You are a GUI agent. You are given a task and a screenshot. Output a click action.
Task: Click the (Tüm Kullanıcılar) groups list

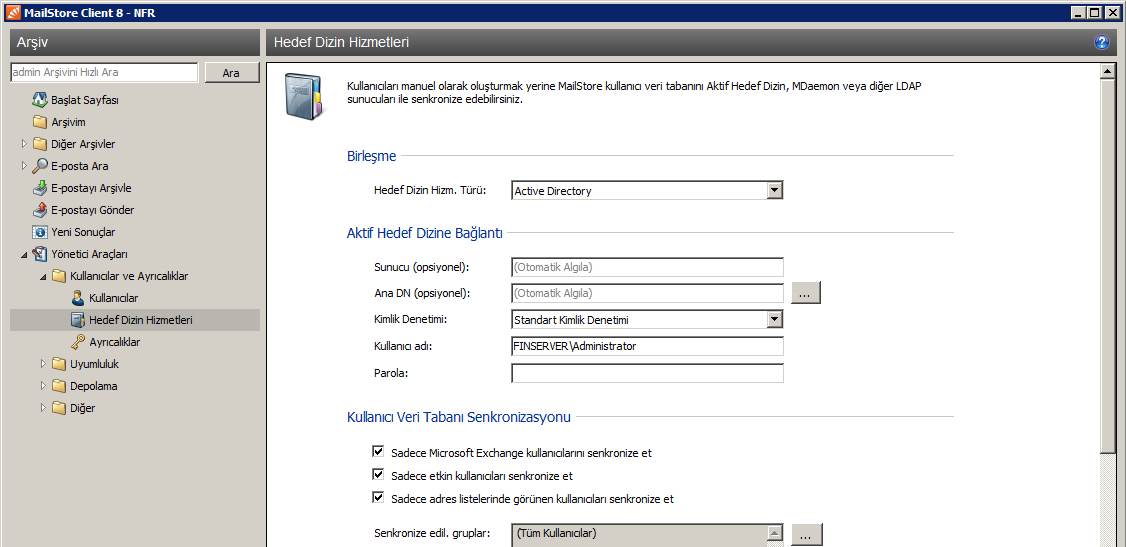(639, 536)
